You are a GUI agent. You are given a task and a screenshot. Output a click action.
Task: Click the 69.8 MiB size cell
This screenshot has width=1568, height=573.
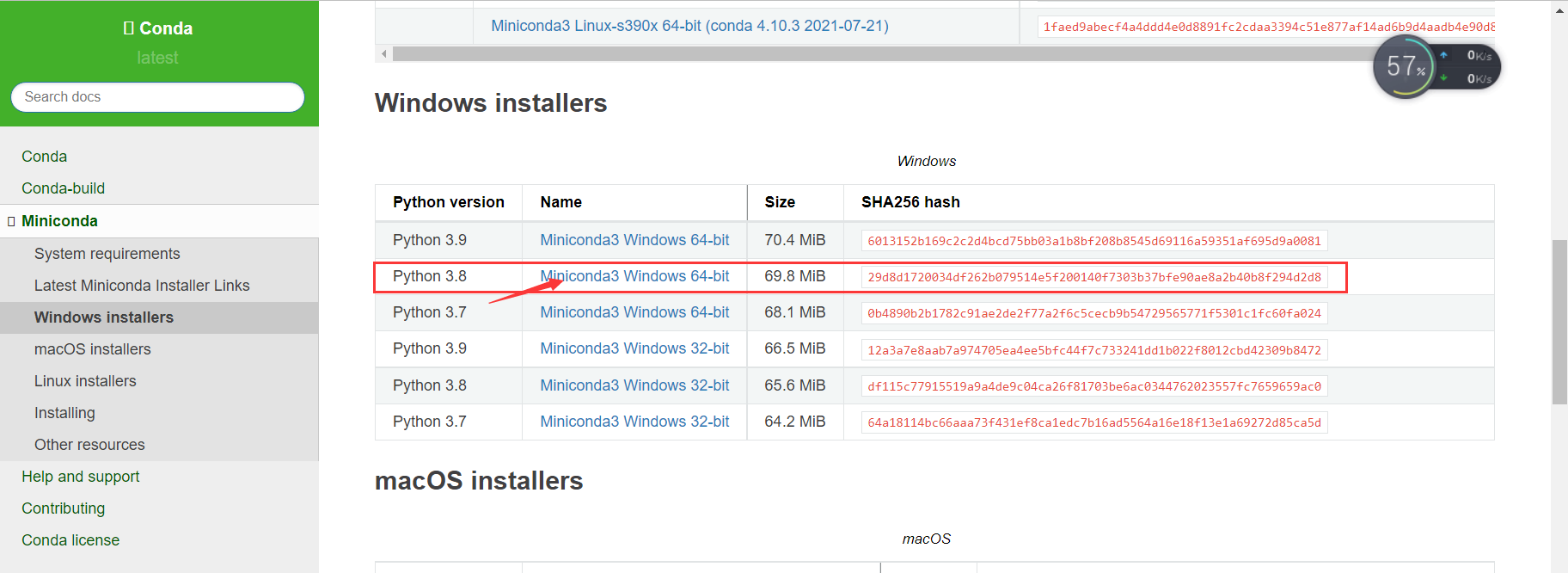tap(795, 276)
